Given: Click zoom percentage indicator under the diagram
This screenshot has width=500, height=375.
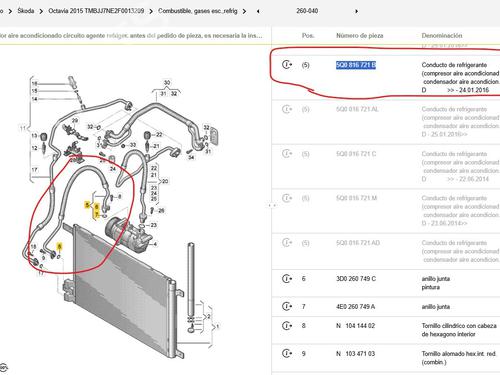Looking at the screenshot, I should [x=3, y=367].
